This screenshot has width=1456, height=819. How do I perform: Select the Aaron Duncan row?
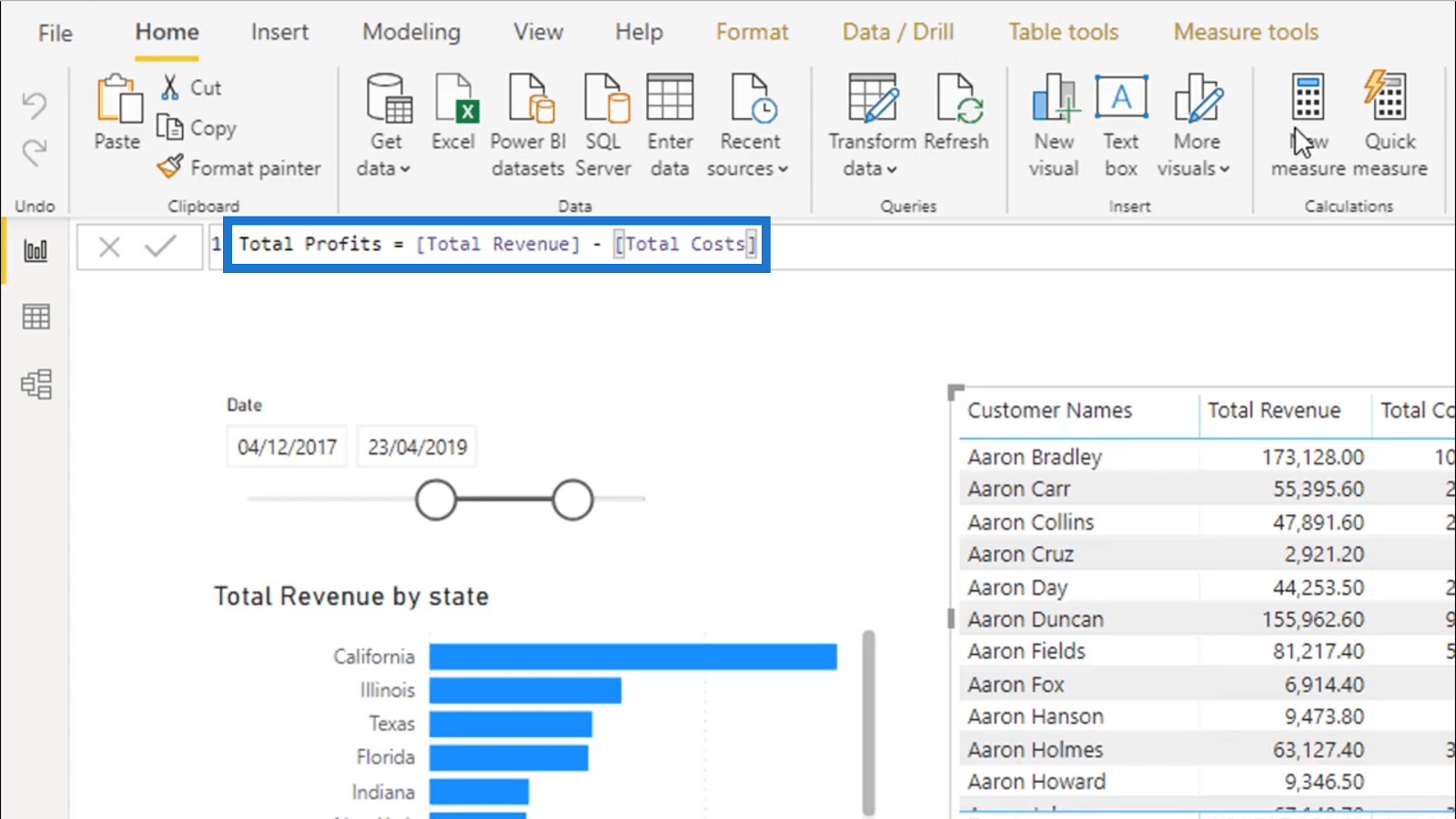1208,620
